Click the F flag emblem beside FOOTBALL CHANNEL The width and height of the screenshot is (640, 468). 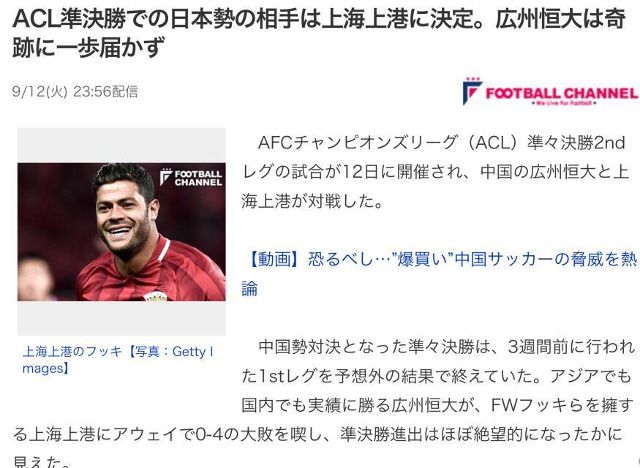pyautogui.click(x=472, y=91)
